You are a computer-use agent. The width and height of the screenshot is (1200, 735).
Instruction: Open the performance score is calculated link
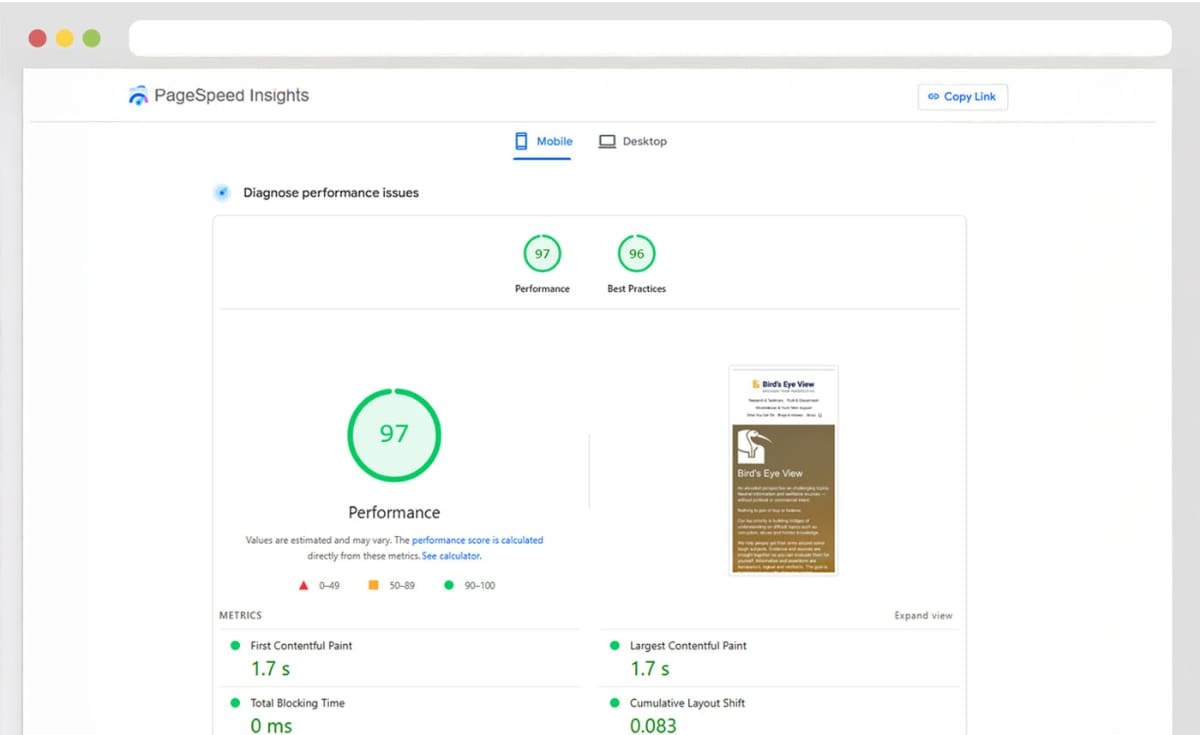point(477,540)
